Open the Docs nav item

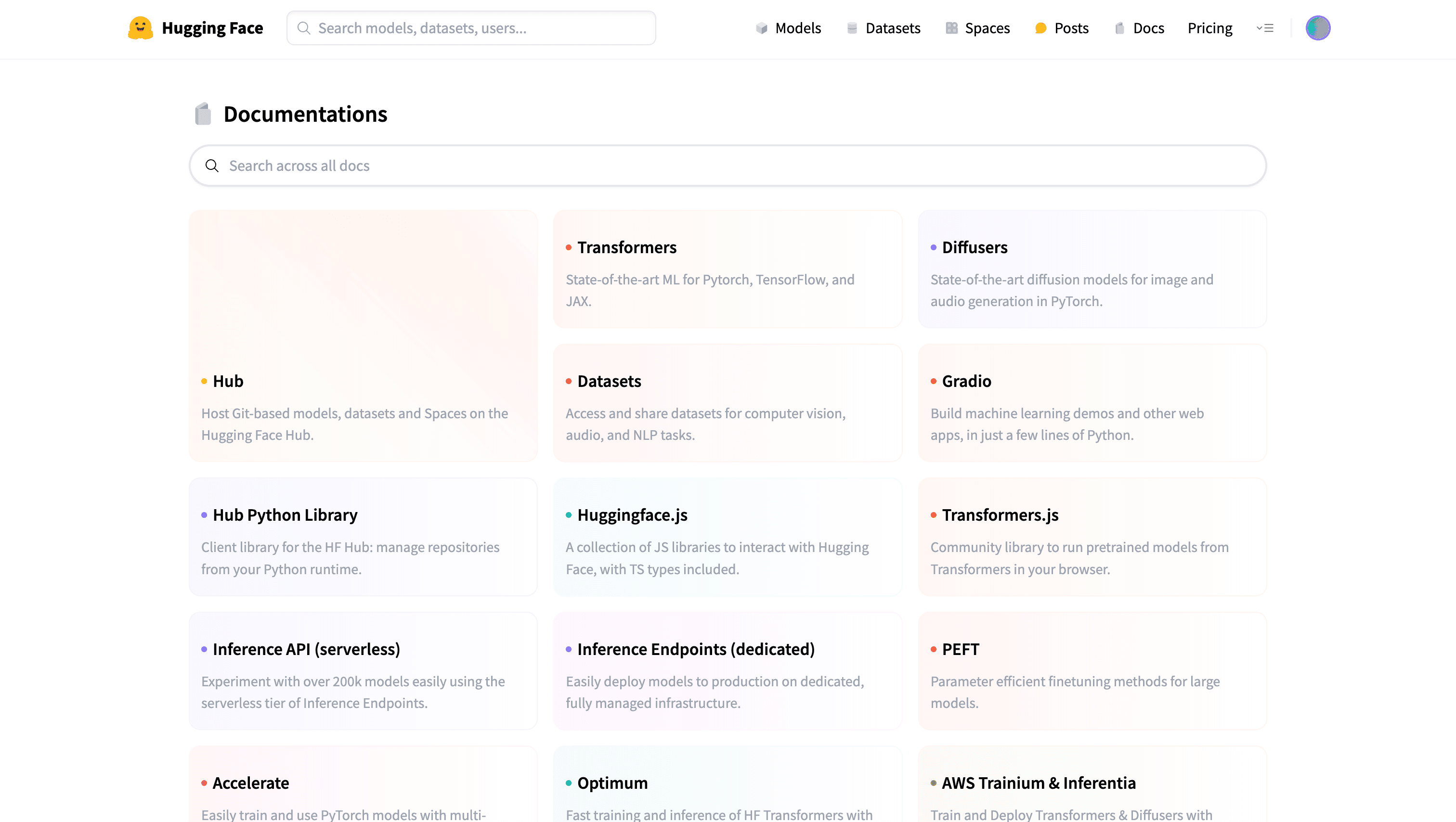click(1139, 28)
